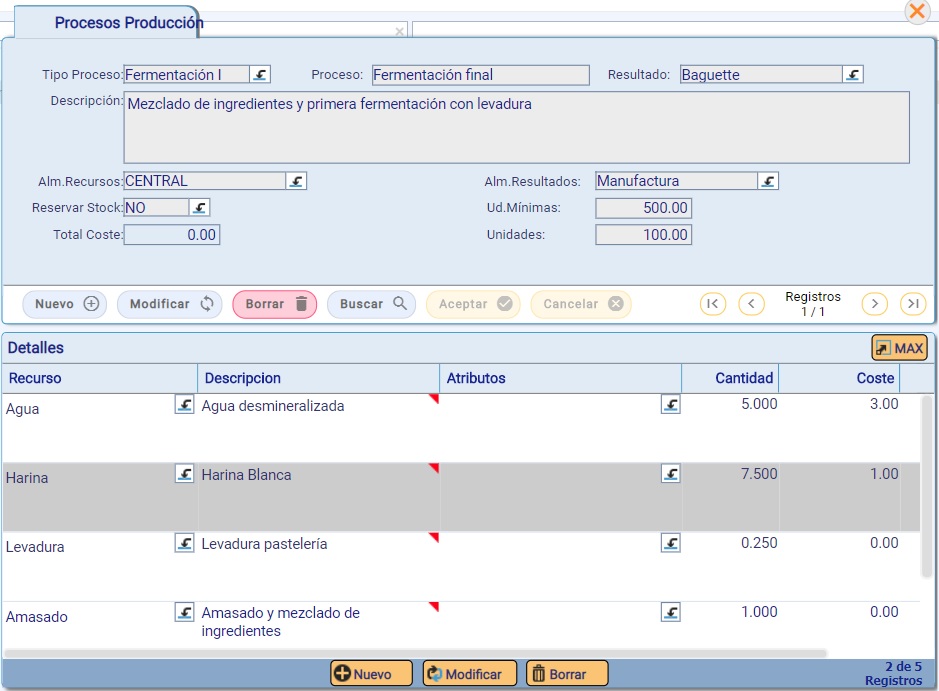
Task: Click the red note marker on Amasado description
Action: point(435,606)
